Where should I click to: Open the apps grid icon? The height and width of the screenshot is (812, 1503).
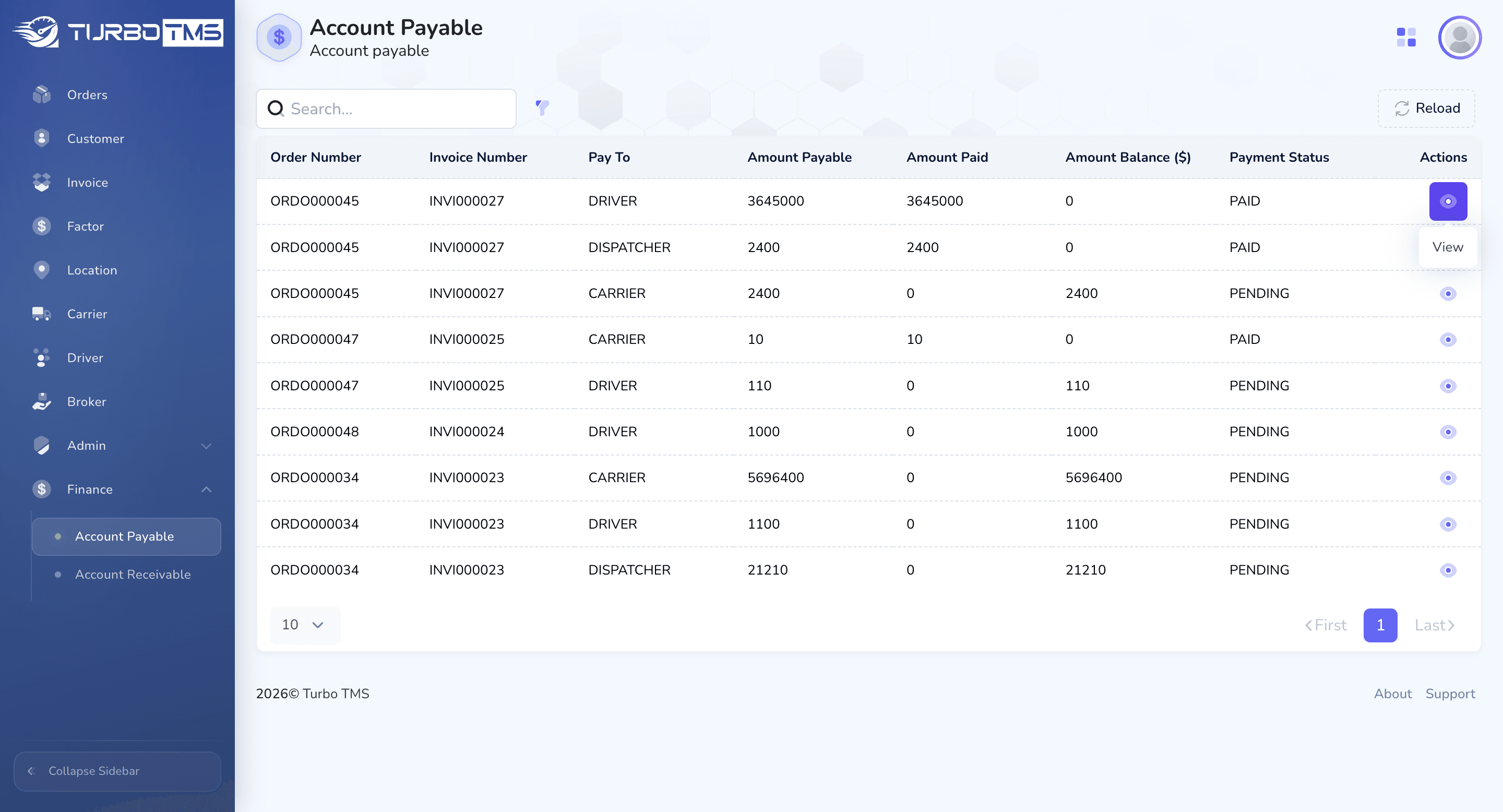click(x=1406, y=38)
